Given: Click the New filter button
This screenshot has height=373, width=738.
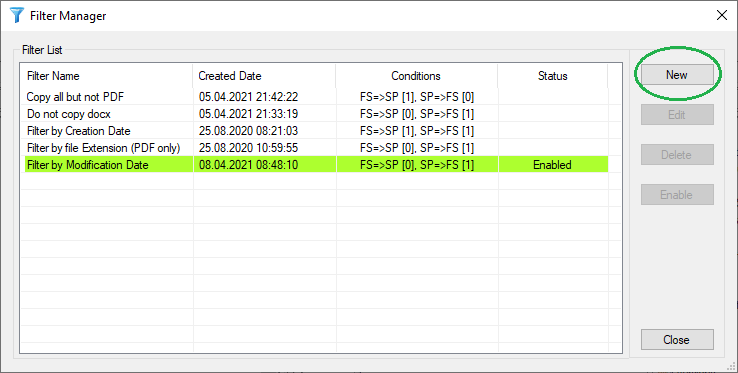Looking at the screenshot, I should click(677, 75).
